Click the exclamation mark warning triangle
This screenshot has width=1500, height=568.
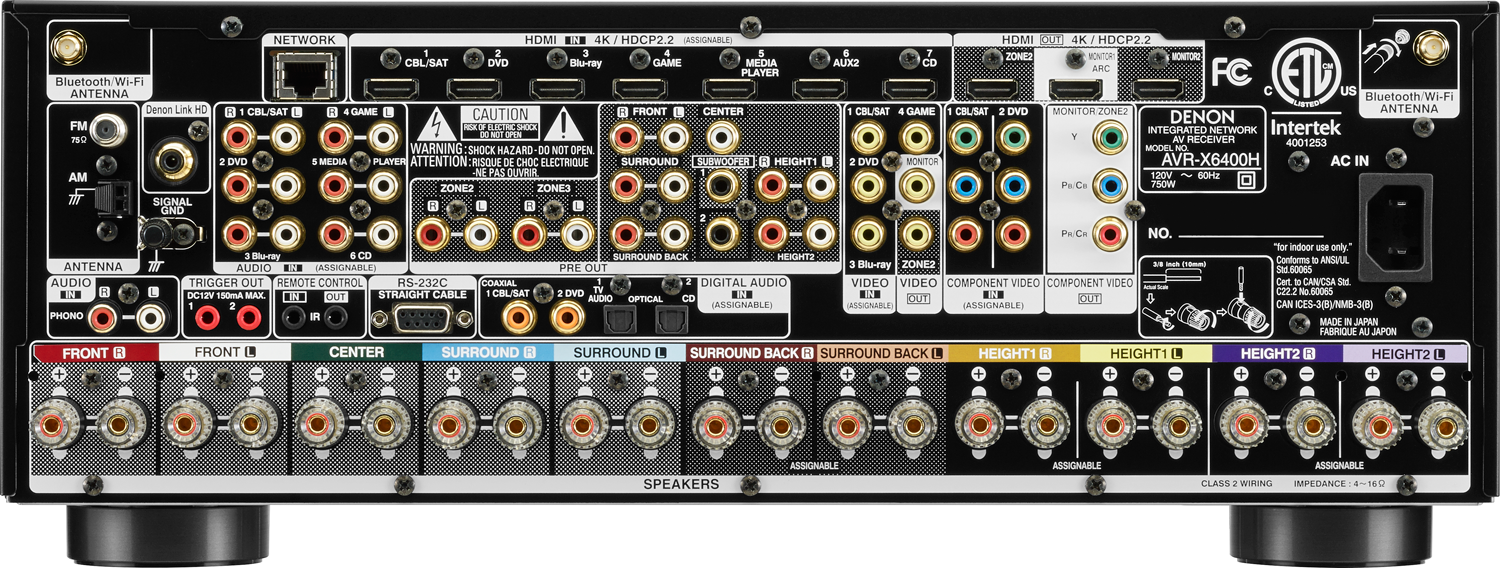click(565, 125)
